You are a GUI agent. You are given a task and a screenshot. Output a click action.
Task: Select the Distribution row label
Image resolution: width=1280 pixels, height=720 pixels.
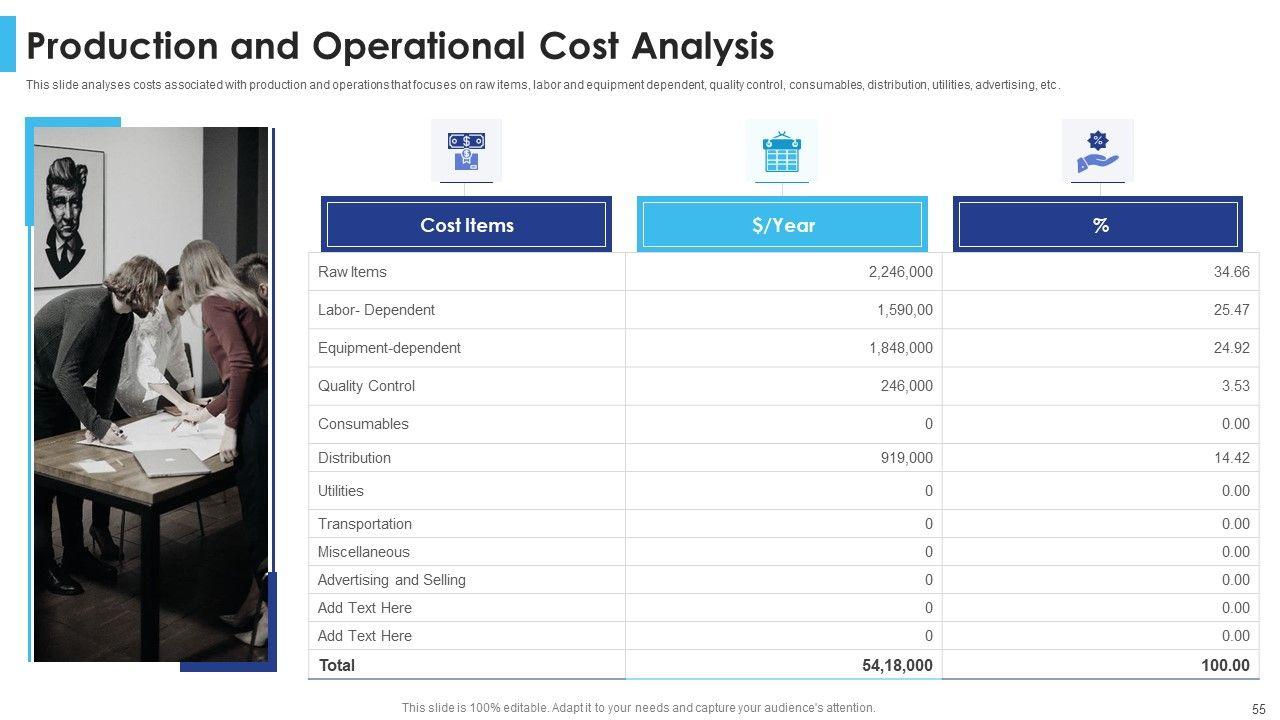(354, 458)
